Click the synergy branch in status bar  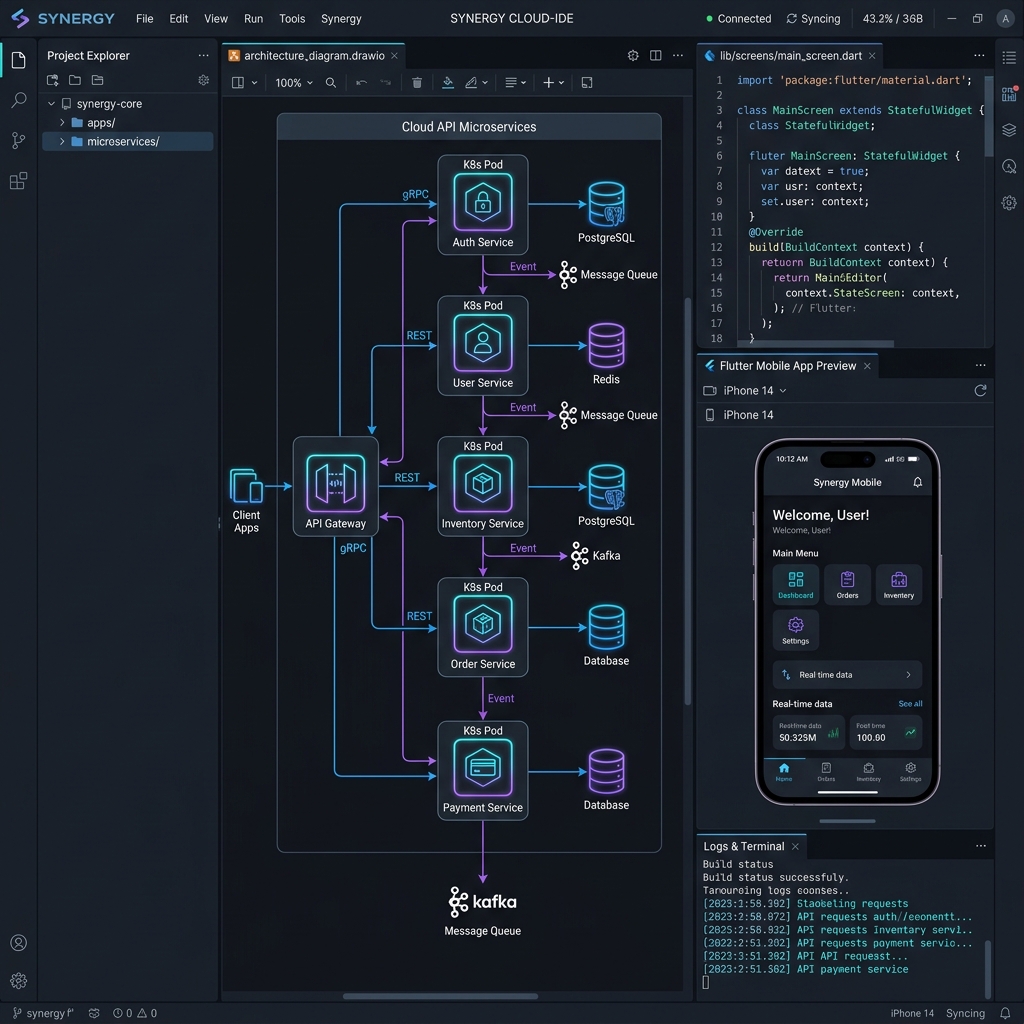coord(43,1013)
